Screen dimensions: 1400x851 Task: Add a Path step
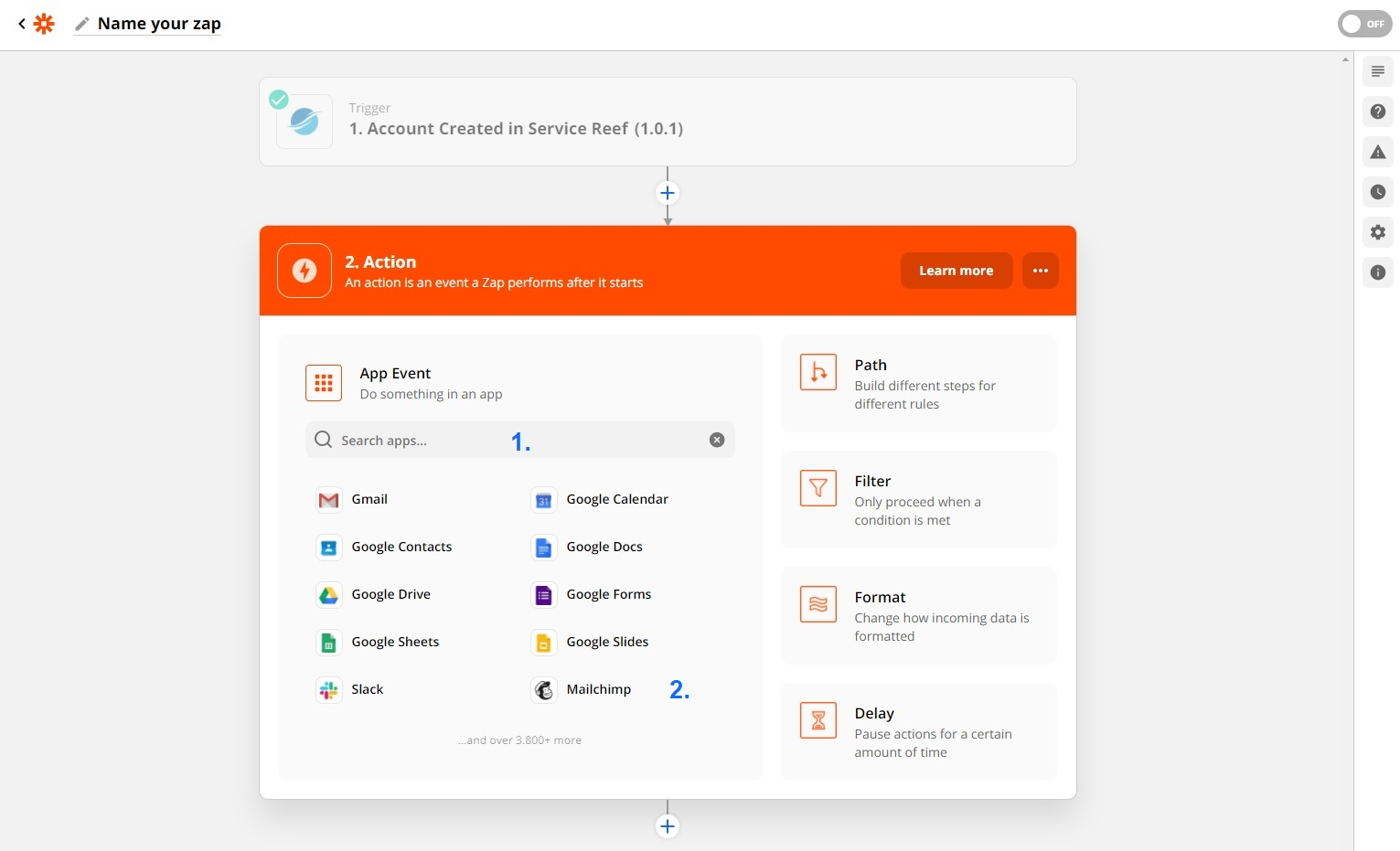[919, 383]
